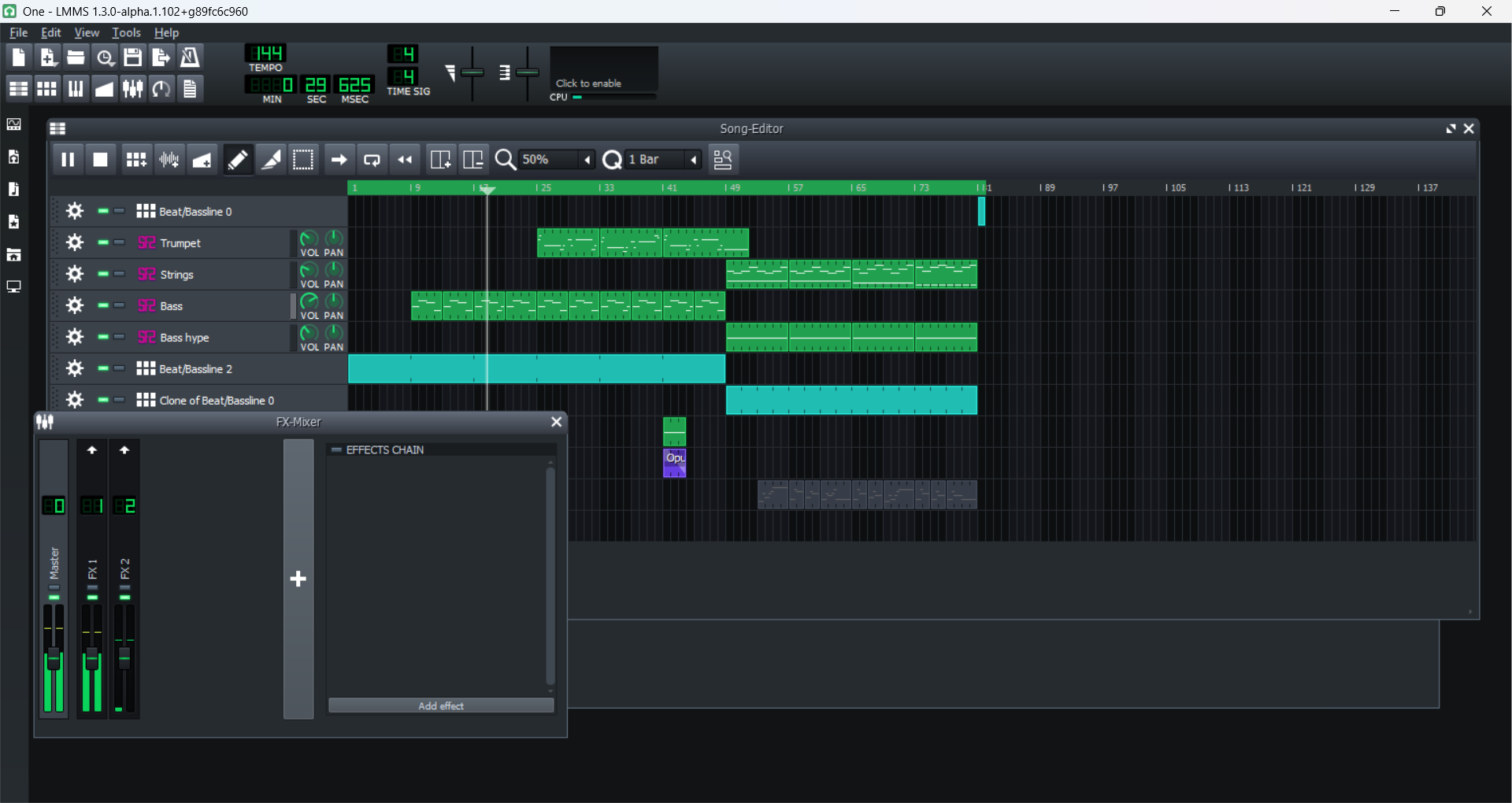Add an automation track in Song-Editor
This screenshot has width=1512, height=803.
[202, 160]
